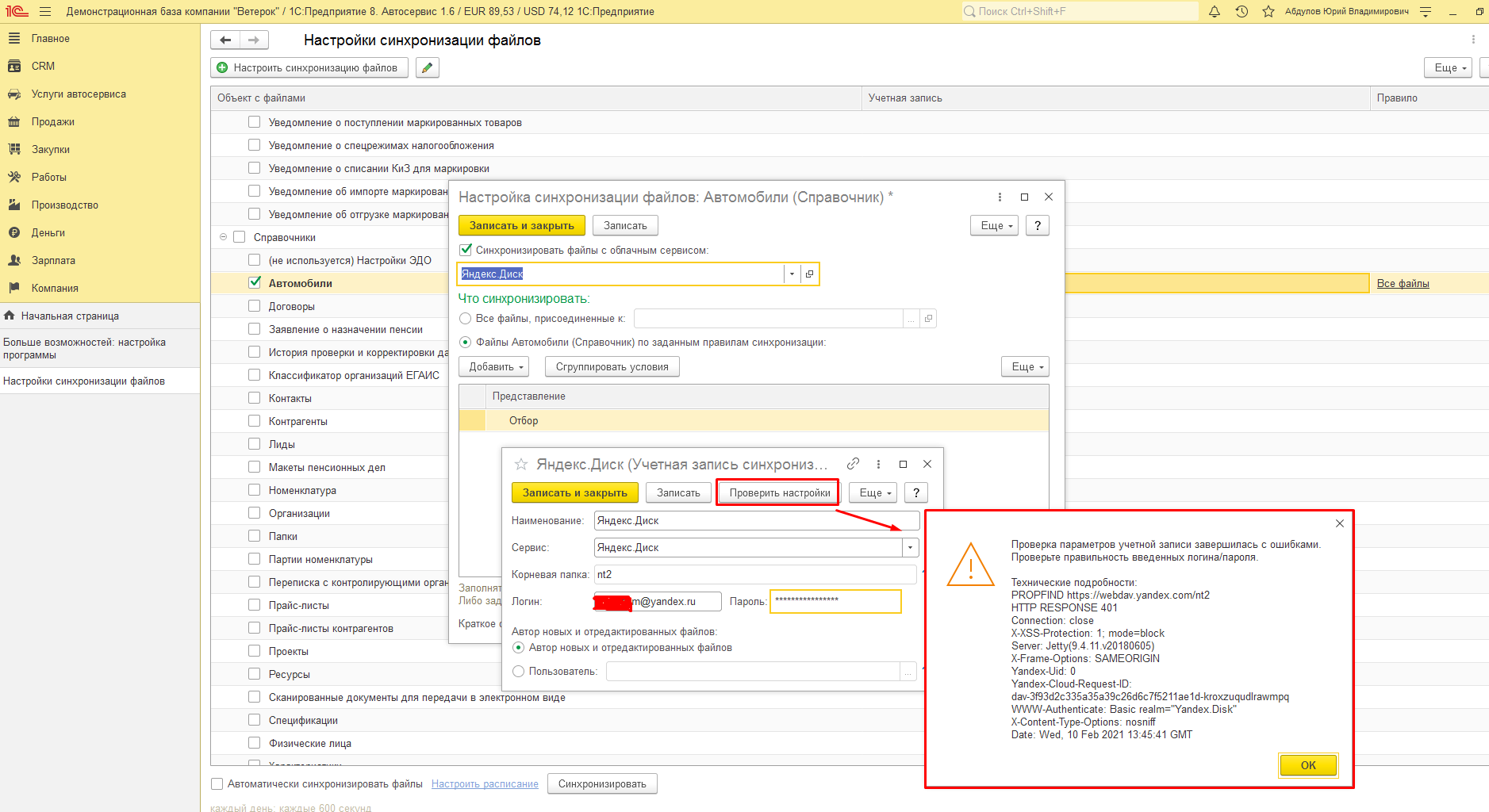Open Деньги section in sidebar
This screenshot has width=1489, height=812.
tap(48, 232)
